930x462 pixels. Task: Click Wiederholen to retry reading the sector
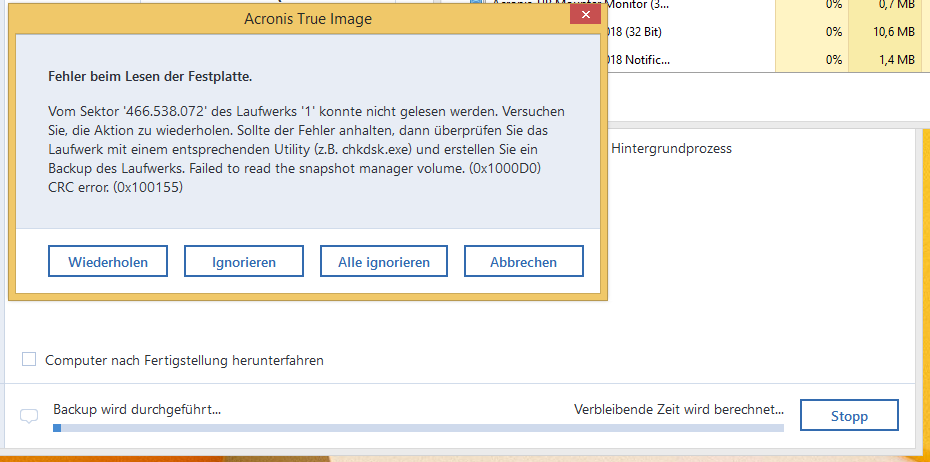tap(108, 262)
